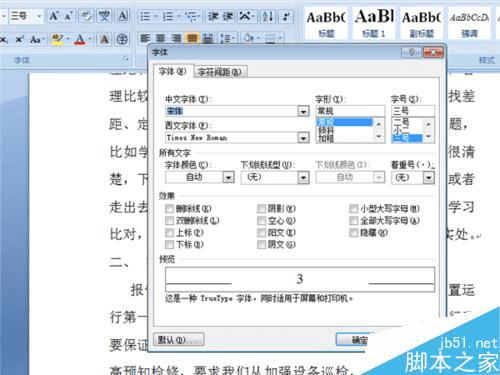Expand the 着重号 (emphasis mark) dropdown
Image resolution: width=500 pixels, height=375 pixels.
tap(429, 177)
